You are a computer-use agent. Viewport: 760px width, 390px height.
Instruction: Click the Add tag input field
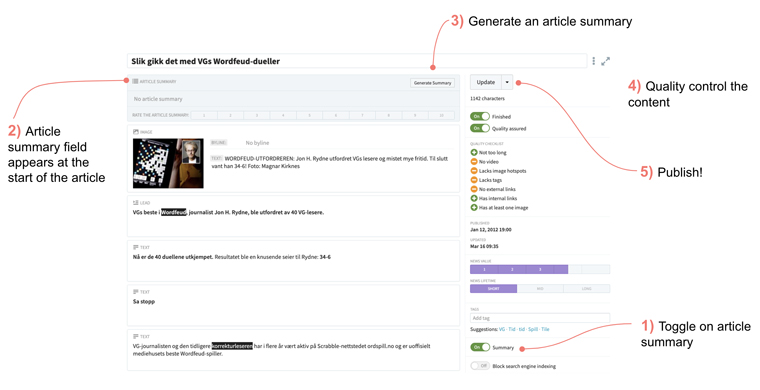coord(540,318)
